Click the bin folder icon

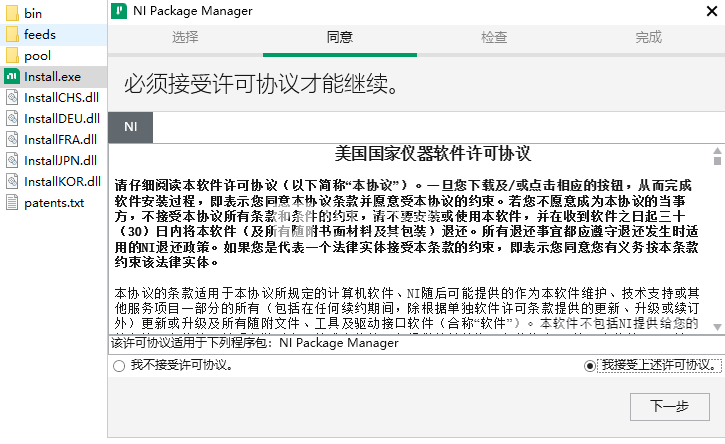point(12,13)
